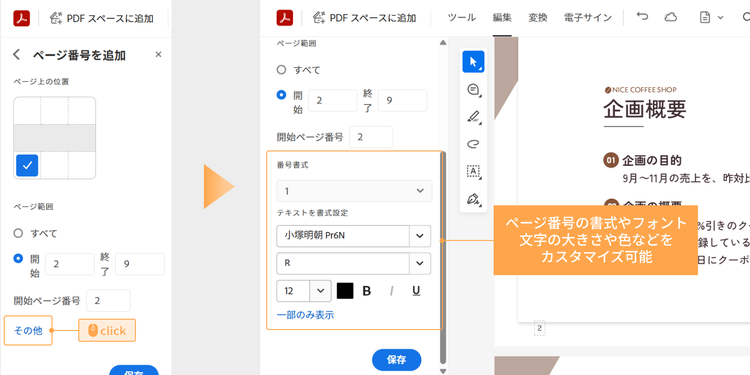
Task: Choose the bottom-right page position cell
Action: (x=81, y=165)
